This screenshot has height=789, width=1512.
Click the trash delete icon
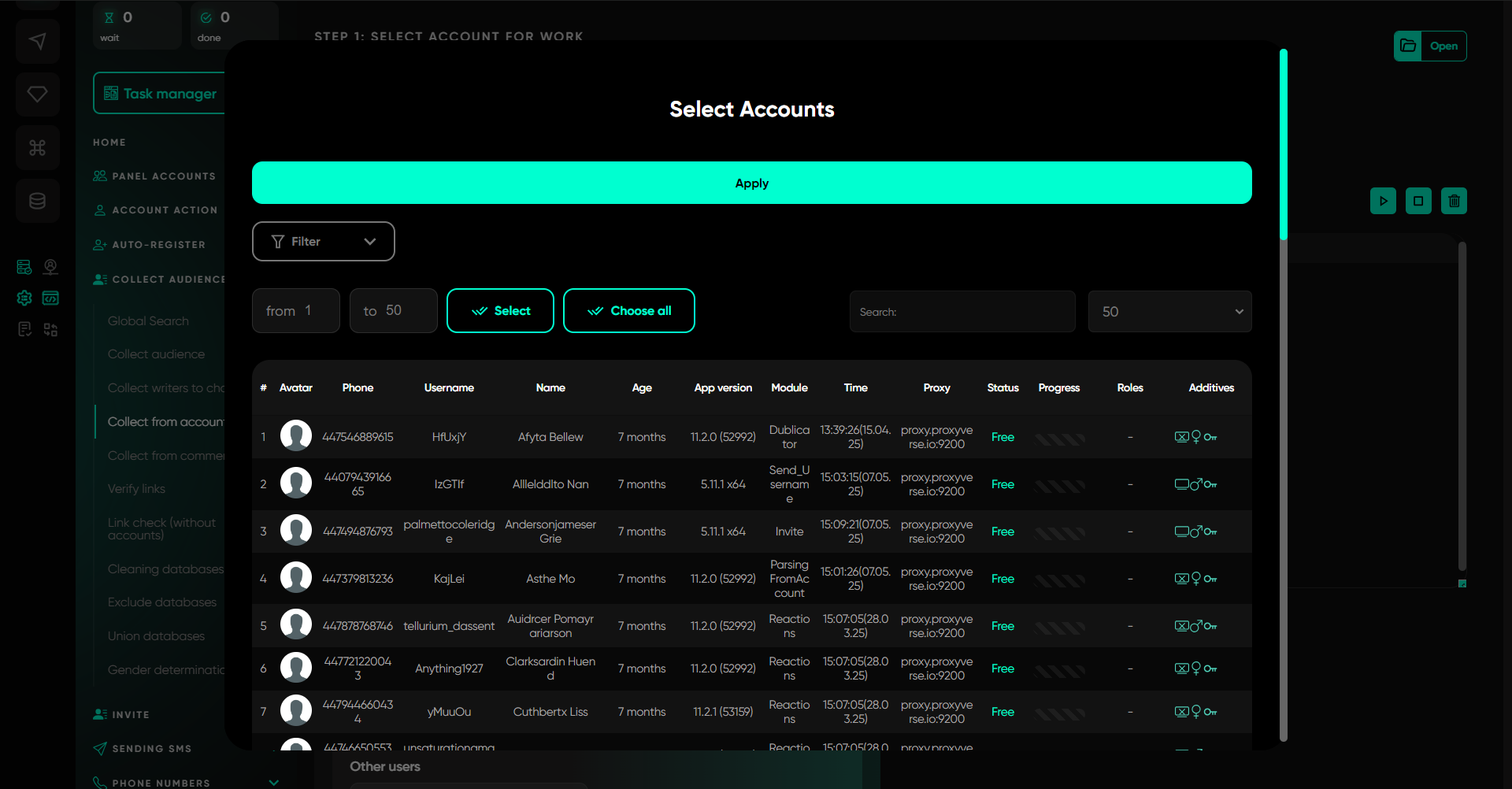(1454, 201)
